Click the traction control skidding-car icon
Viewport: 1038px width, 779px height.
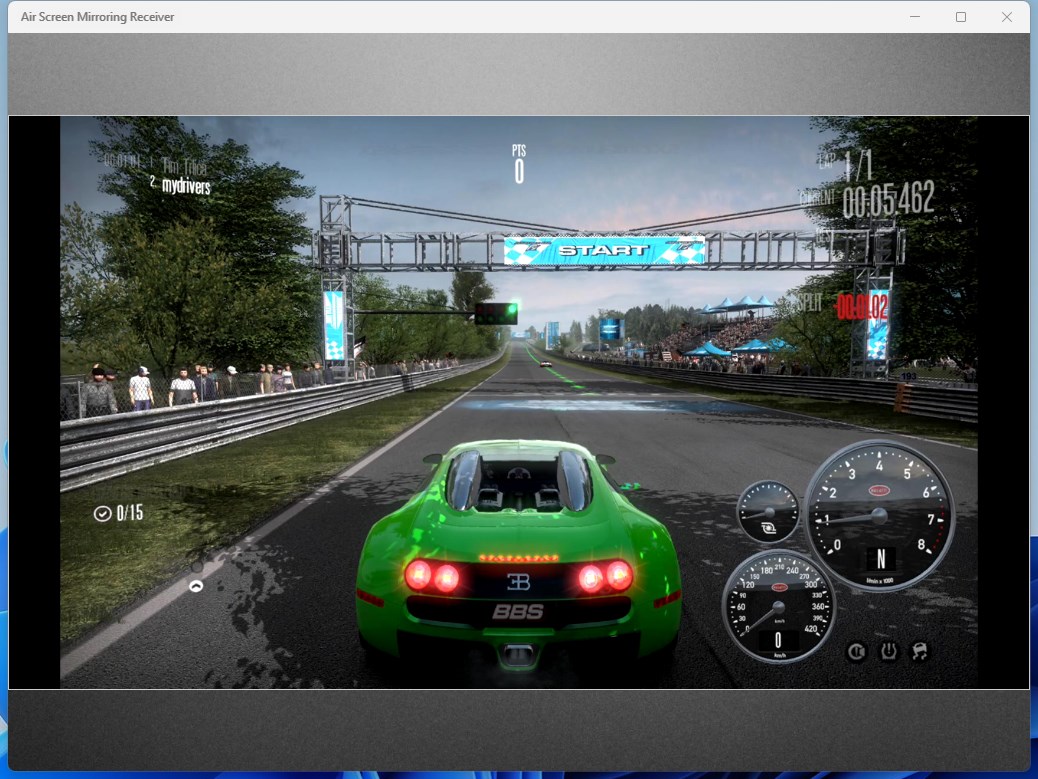tap(920, 651)
